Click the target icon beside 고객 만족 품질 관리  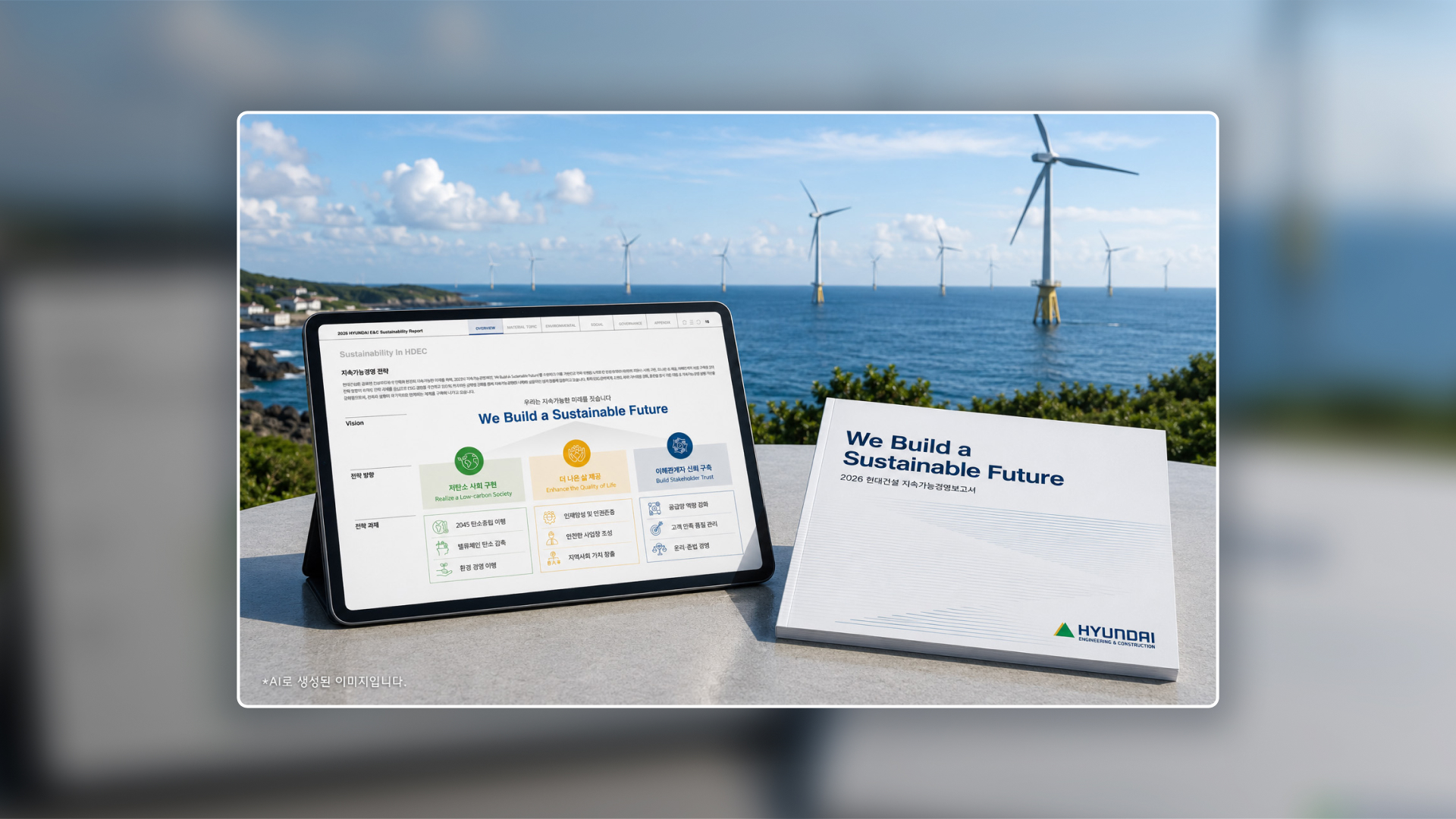(657, 528)
